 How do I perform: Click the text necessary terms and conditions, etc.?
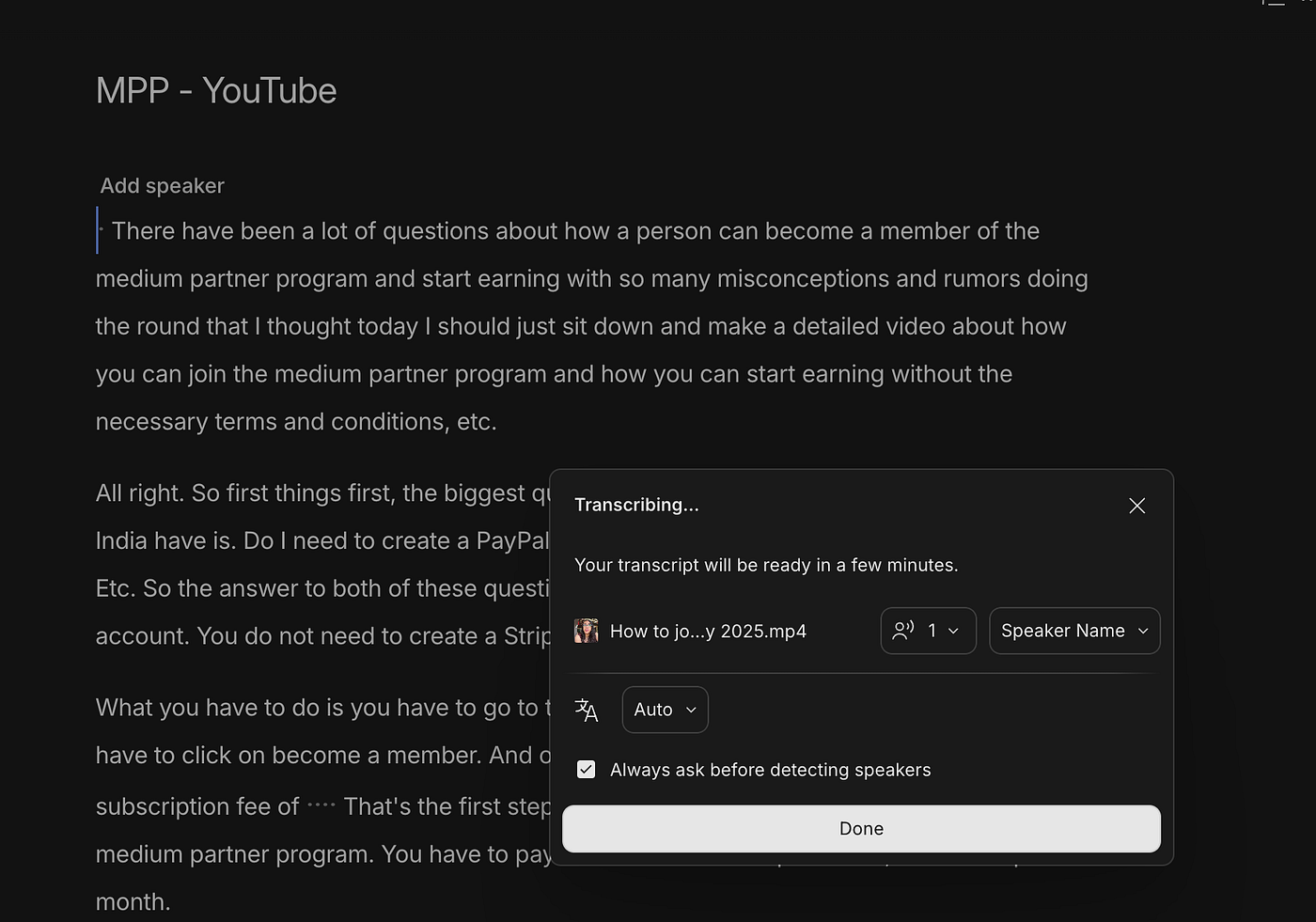pyautogui.click(x=296, y=422)
